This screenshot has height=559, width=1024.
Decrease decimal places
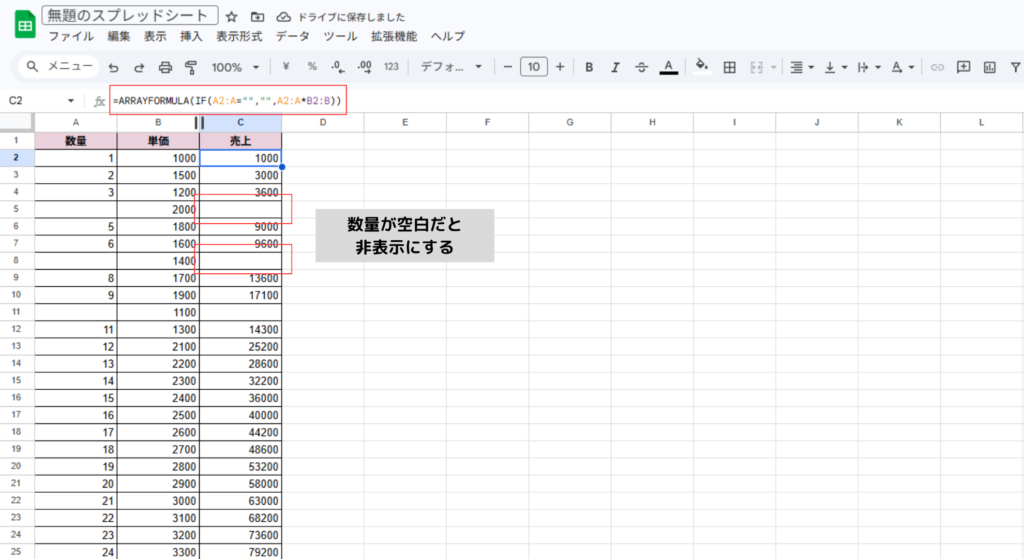pyautogui.click(x=338, y=67)
